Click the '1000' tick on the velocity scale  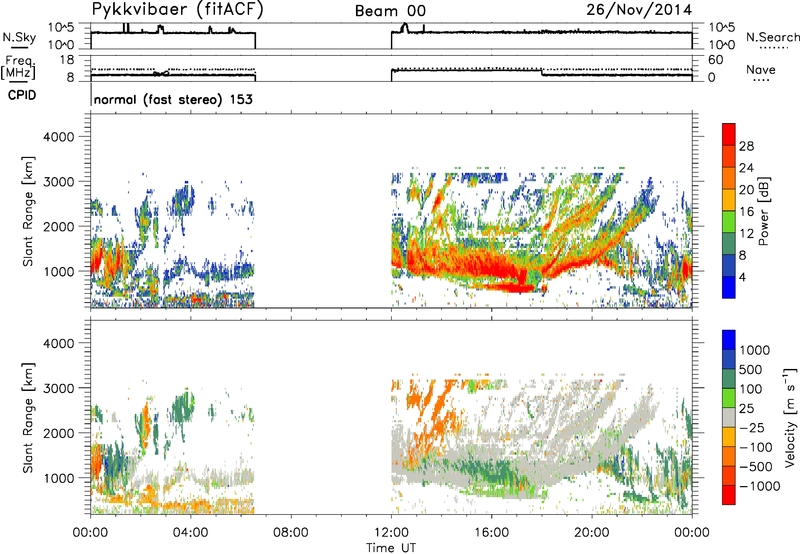click(x=754, y=350)
